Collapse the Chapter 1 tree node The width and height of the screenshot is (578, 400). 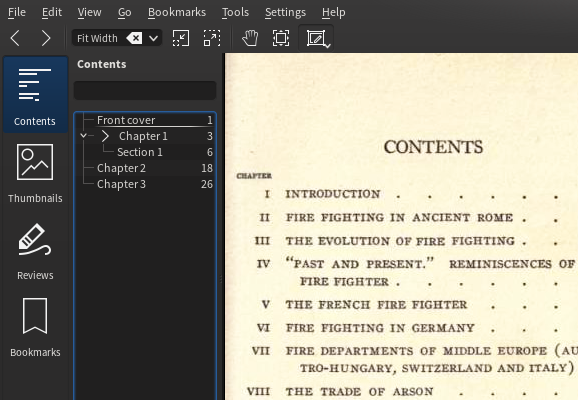[83, 136]
